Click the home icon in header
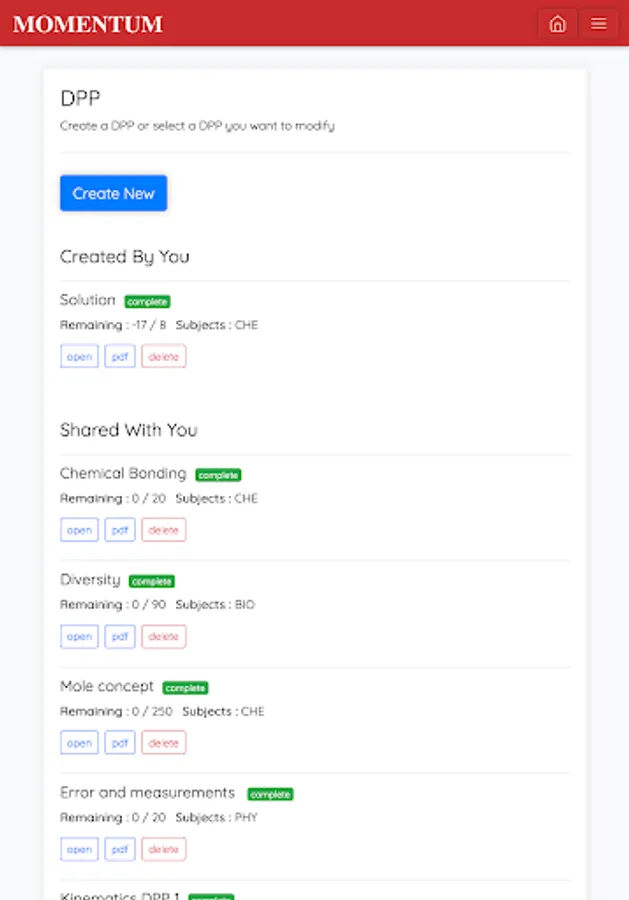This screenshot has width=629, height=900. coord(557,24)
